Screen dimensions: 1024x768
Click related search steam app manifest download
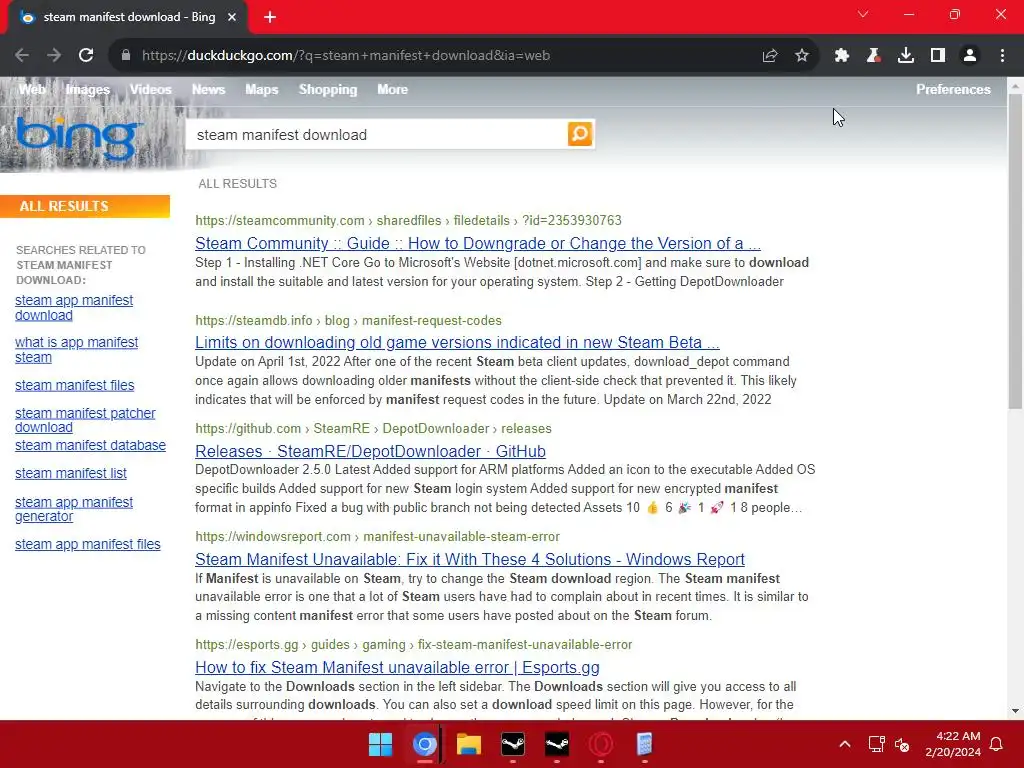coord(74,308)
